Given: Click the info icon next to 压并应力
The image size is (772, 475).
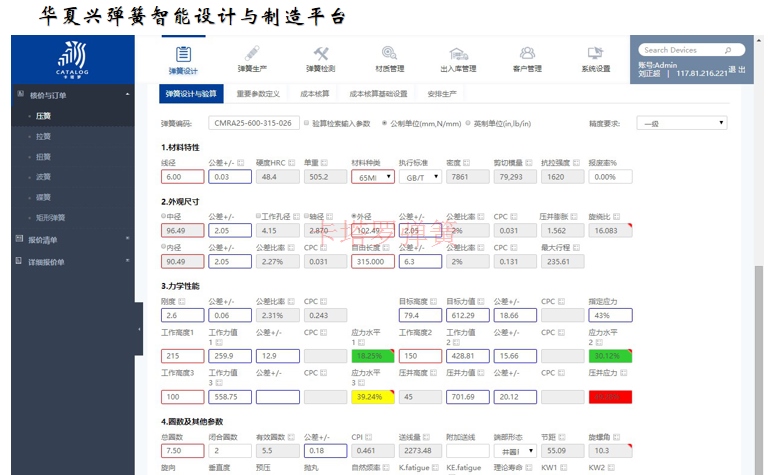Looking at the screenshot, I should 623,373.
